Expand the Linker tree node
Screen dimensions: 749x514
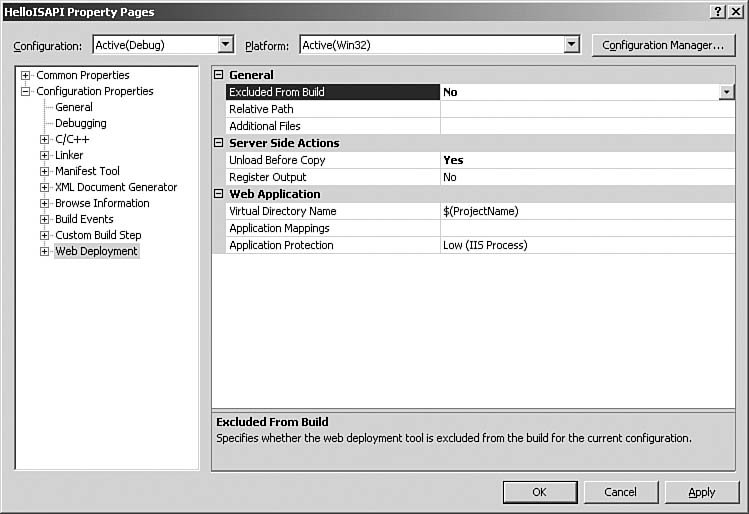[44, 155]
